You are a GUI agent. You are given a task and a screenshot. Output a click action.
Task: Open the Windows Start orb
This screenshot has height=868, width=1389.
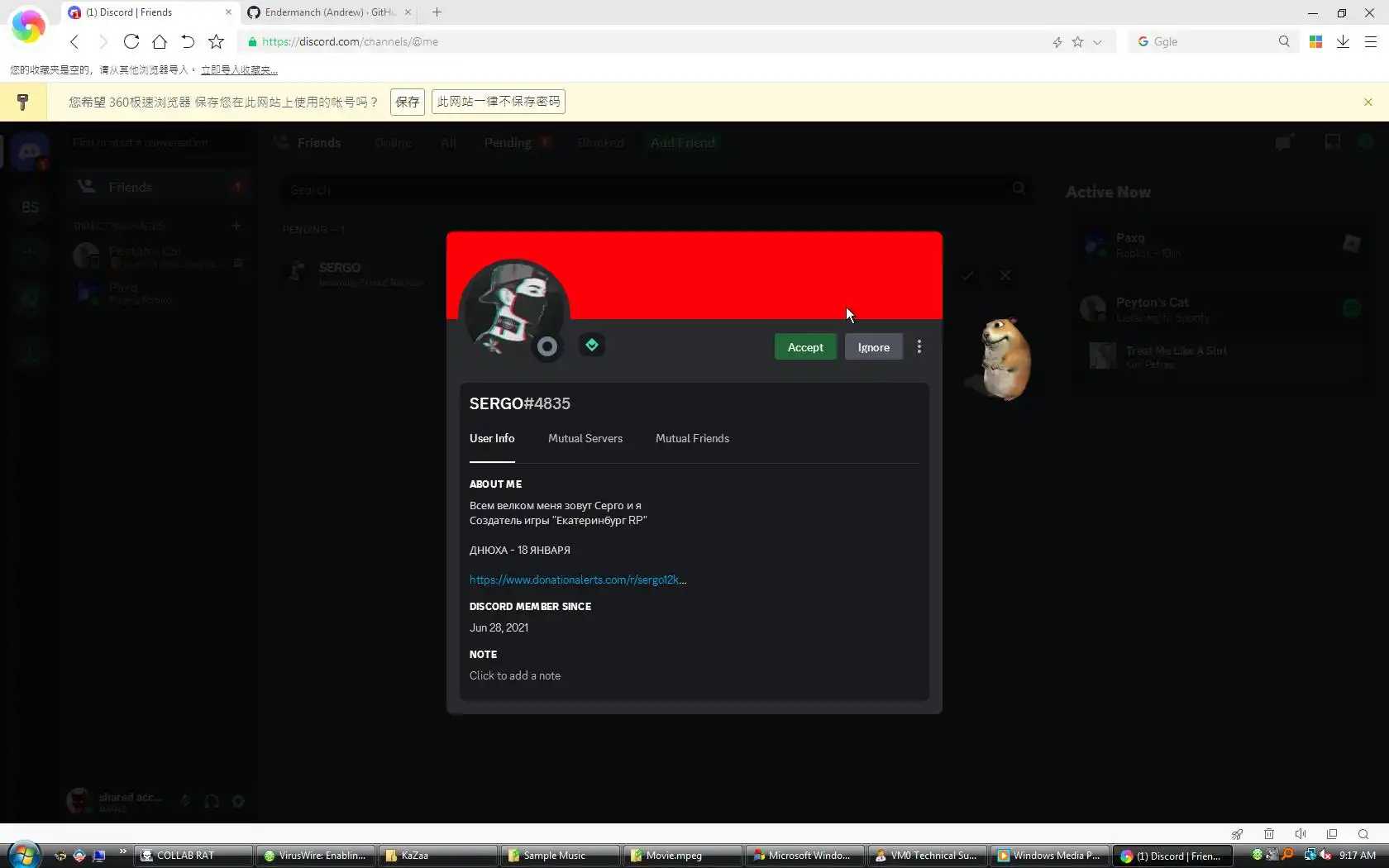[25, 855]
